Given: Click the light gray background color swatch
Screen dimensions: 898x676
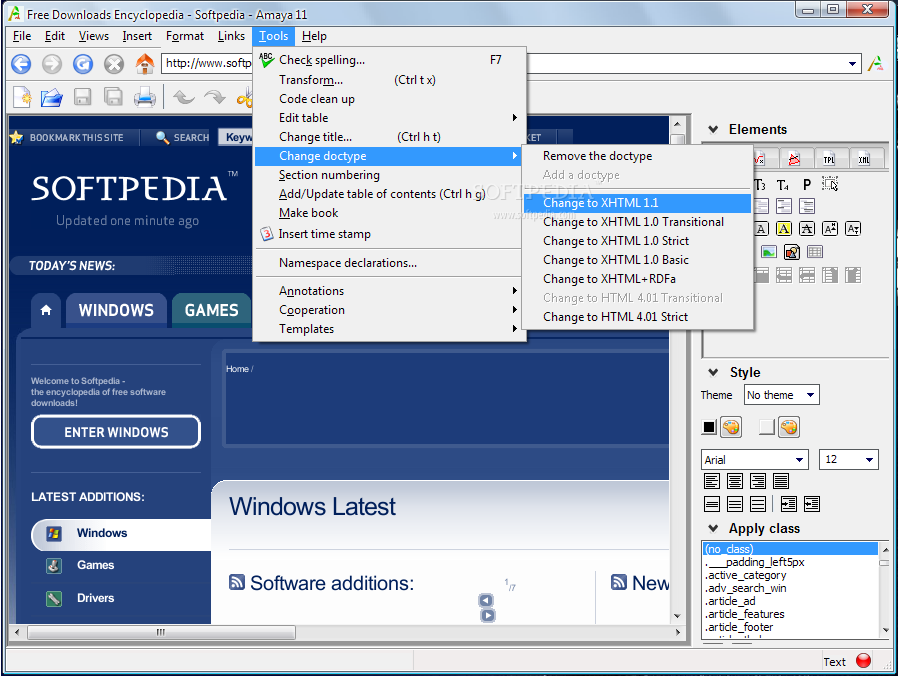Looking at the screenshot, I should [766, 427].
